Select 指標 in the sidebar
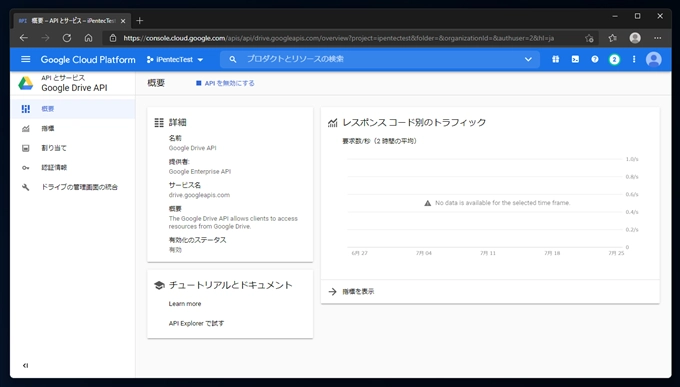 click(x=73, y=128)
